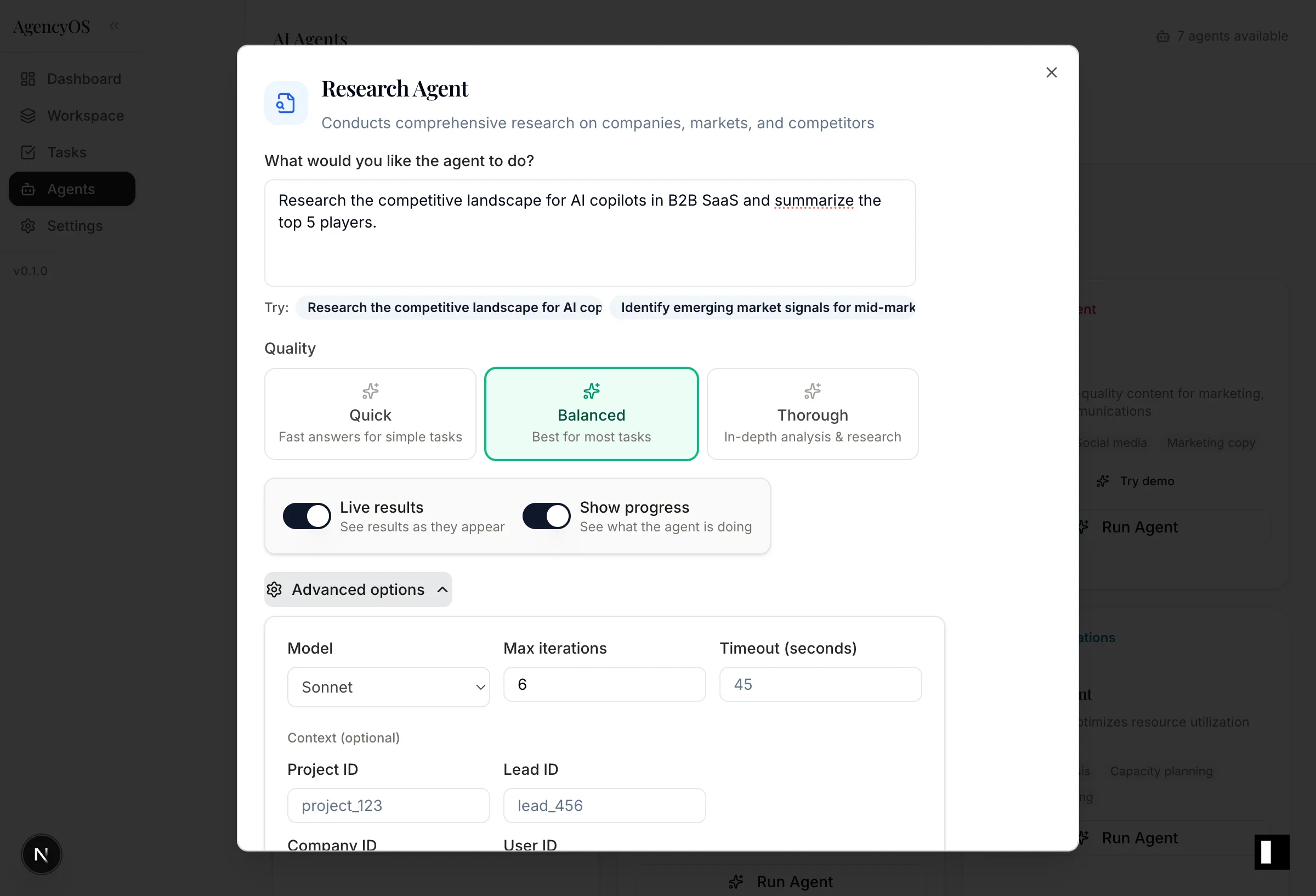The height and width of the screenshot is (896, 1316).
Task: Collapse the Advanced options section
Action: click(x=358, y=589)
